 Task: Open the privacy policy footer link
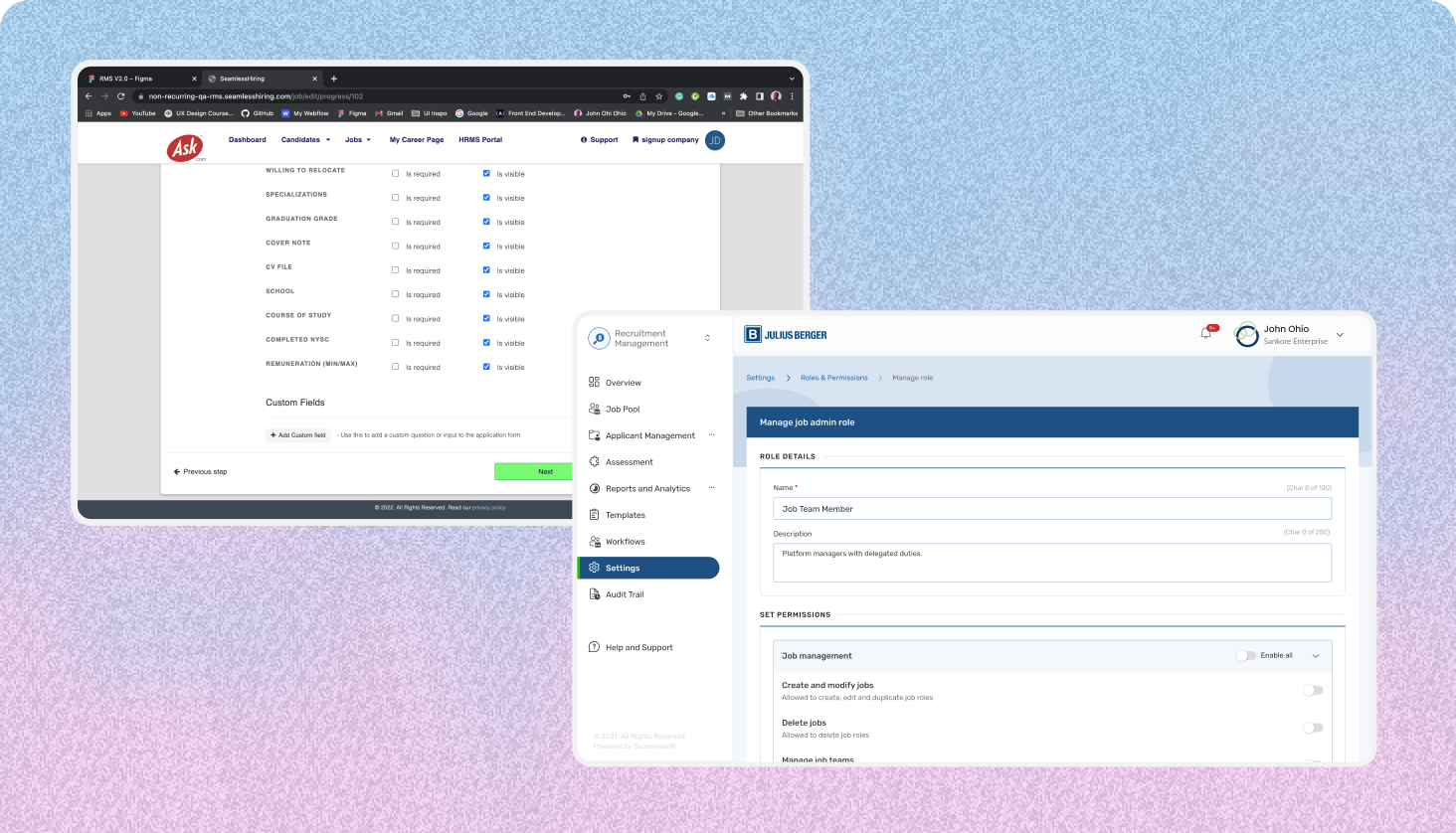click(489, 508)
